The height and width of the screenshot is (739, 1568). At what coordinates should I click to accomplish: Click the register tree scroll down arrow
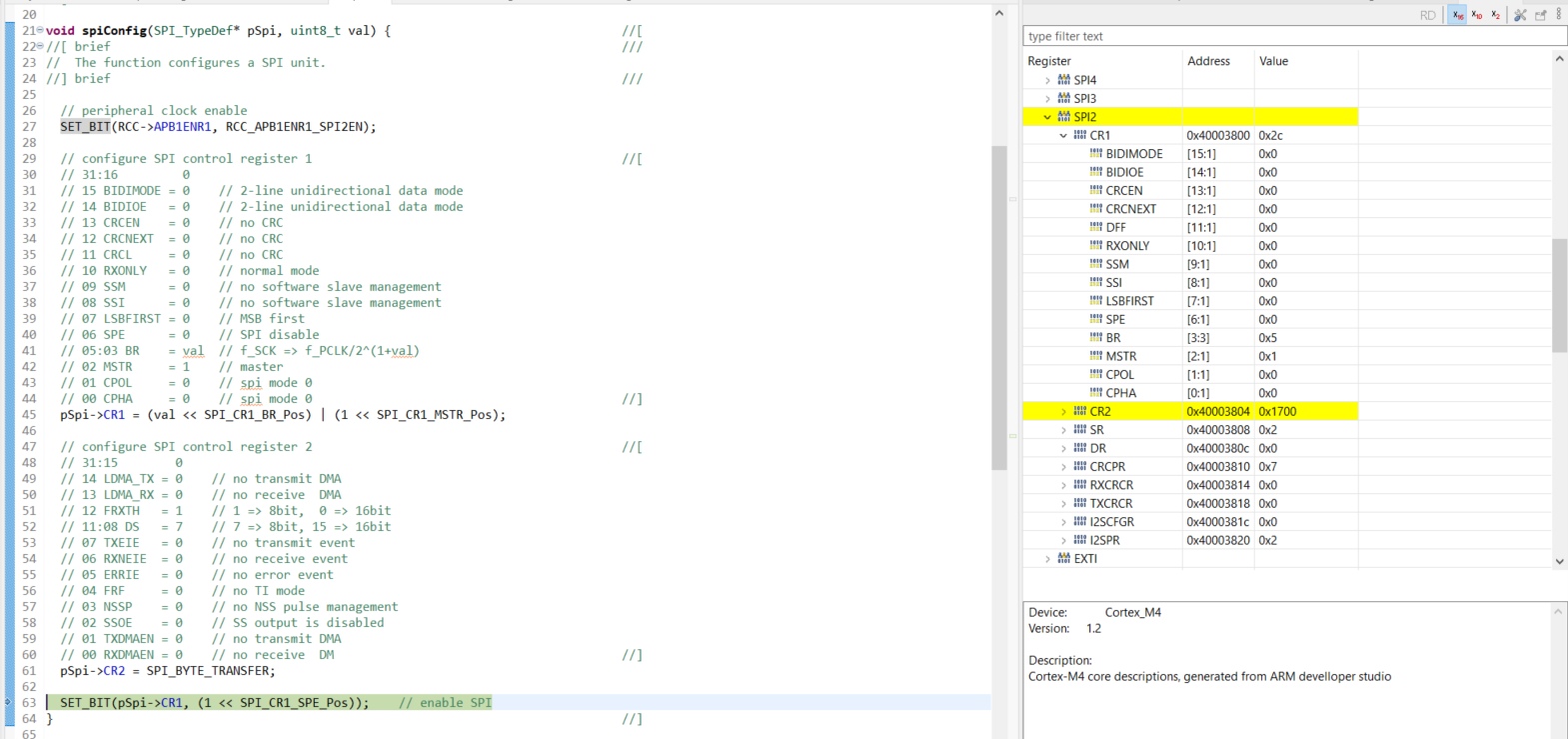1559,561
